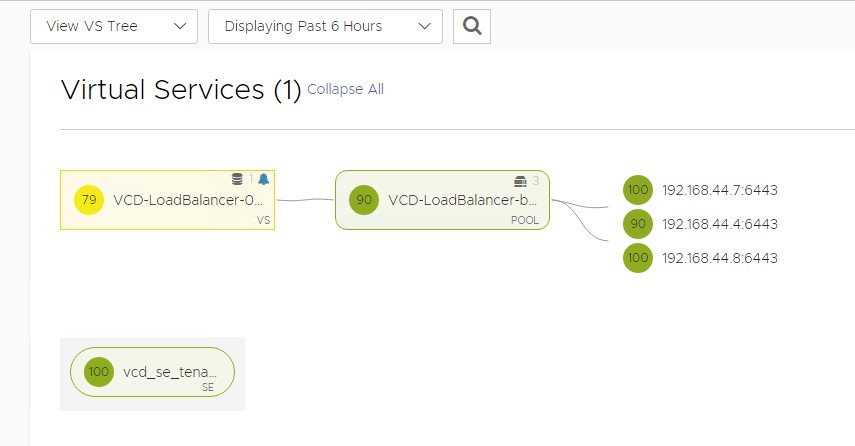This screenshot has height=446, width=855.
Task: Click the yellow 79 health score badge
Action: click(x=89, y=200)
